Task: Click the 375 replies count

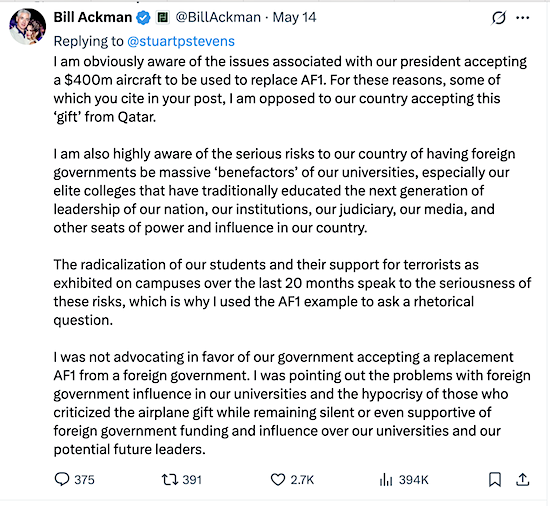Action: (84, 479)
